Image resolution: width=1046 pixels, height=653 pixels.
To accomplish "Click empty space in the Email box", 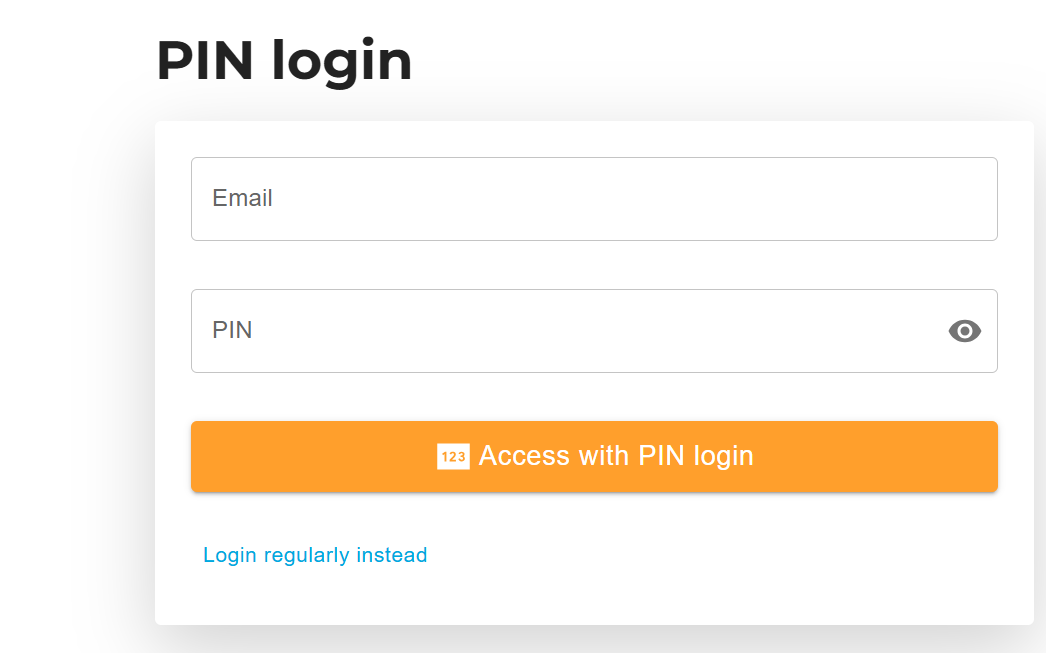I will (x=634, y=199).
